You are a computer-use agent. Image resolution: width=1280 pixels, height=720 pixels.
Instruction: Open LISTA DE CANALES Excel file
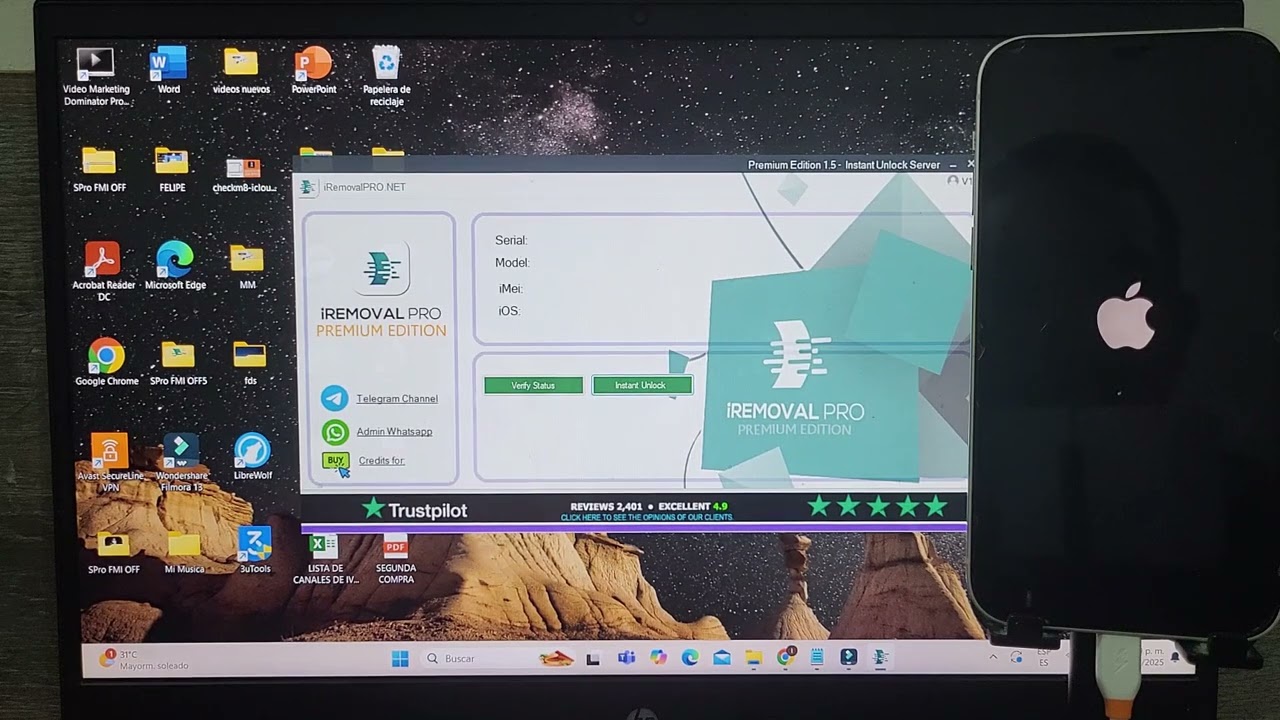pyautogui.click(x=324, y=559)
